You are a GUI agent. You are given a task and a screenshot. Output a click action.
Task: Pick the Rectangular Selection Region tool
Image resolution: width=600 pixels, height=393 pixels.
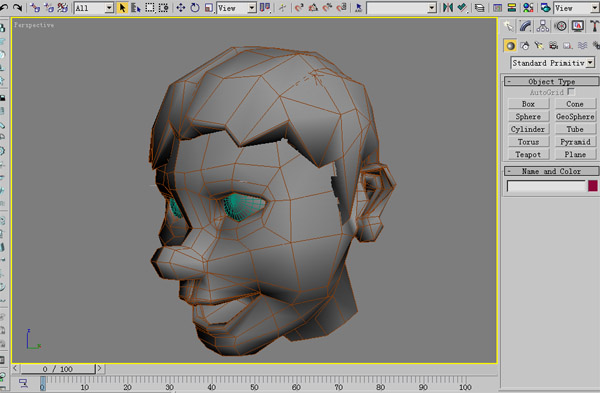[150, 7]
